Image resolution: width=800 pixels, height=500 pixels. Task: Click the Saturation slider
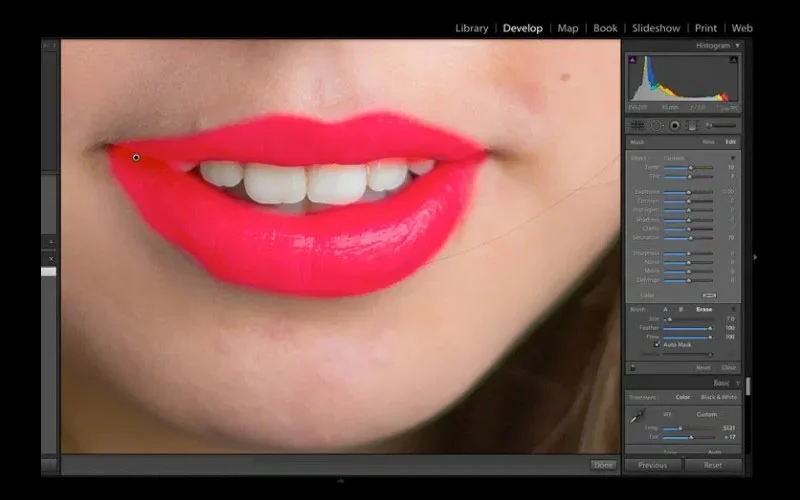pyautogui.click(x=690, y=238)
